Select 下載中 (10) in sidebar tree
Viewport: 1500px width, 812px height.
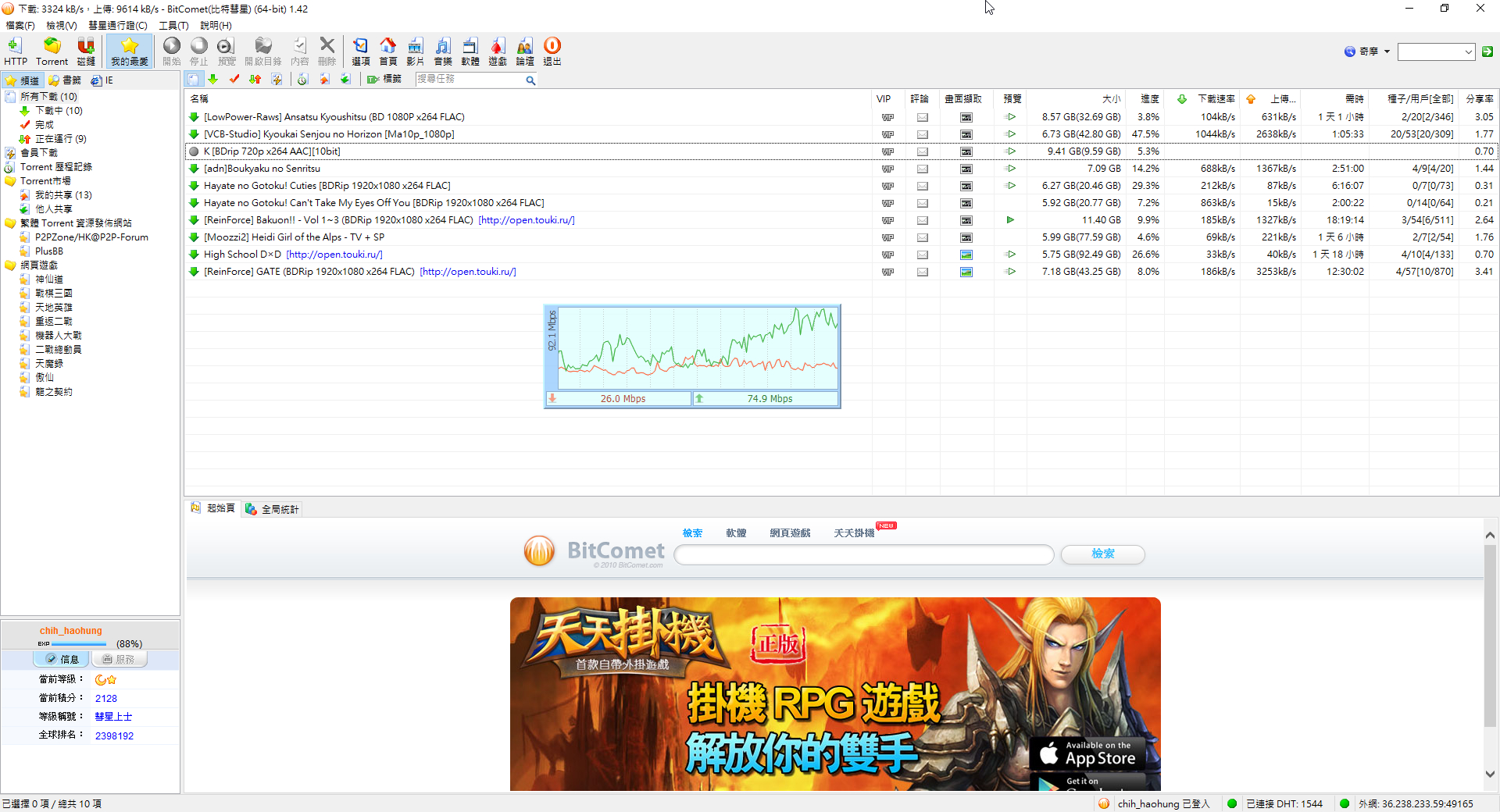(x=59, y=111)
